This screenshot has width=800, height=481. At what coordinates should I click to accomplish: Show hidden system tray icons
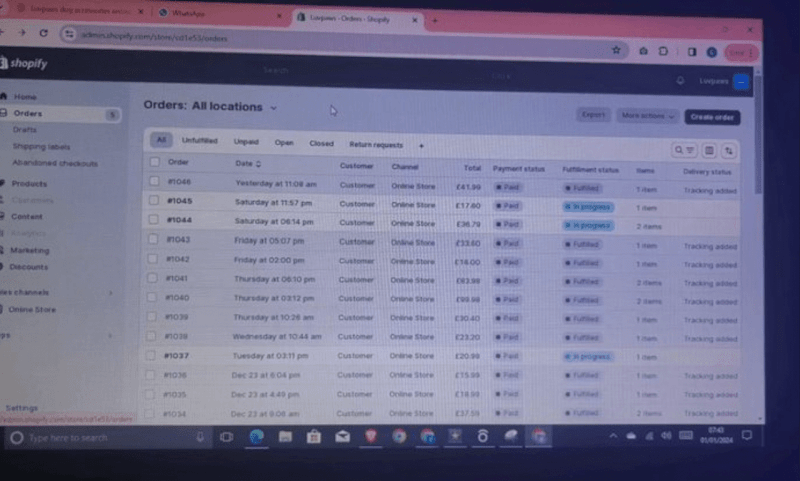pos(613,436)
